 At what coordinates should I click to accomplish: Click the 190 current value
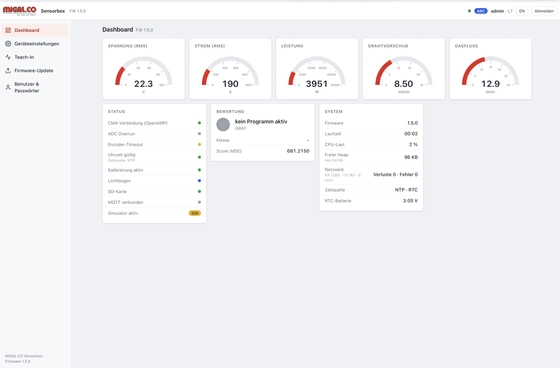230,84
